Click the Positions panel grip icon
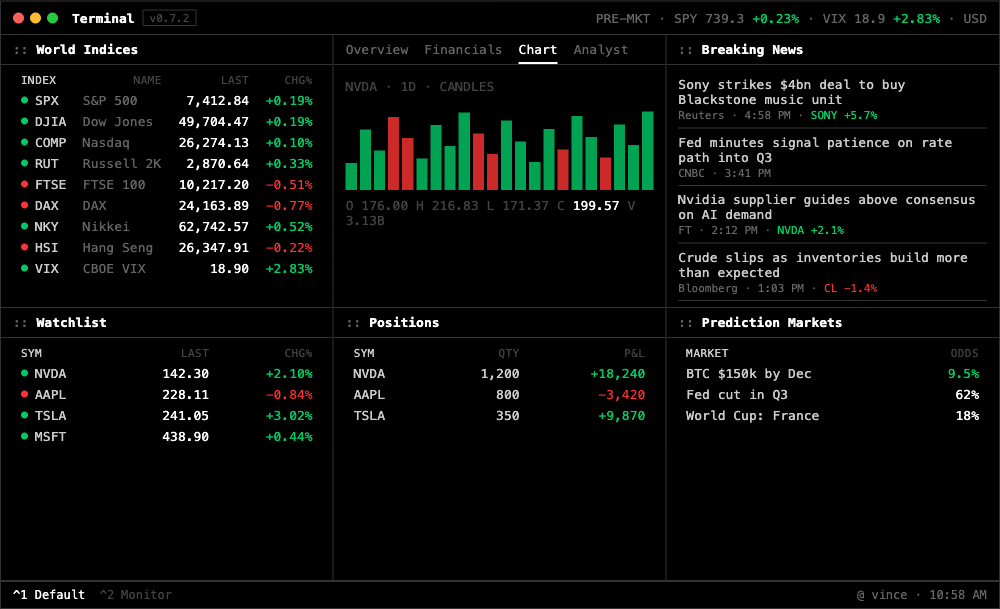Image resolution: width=1000 pixels, height=609 pixels. (354, 323)
